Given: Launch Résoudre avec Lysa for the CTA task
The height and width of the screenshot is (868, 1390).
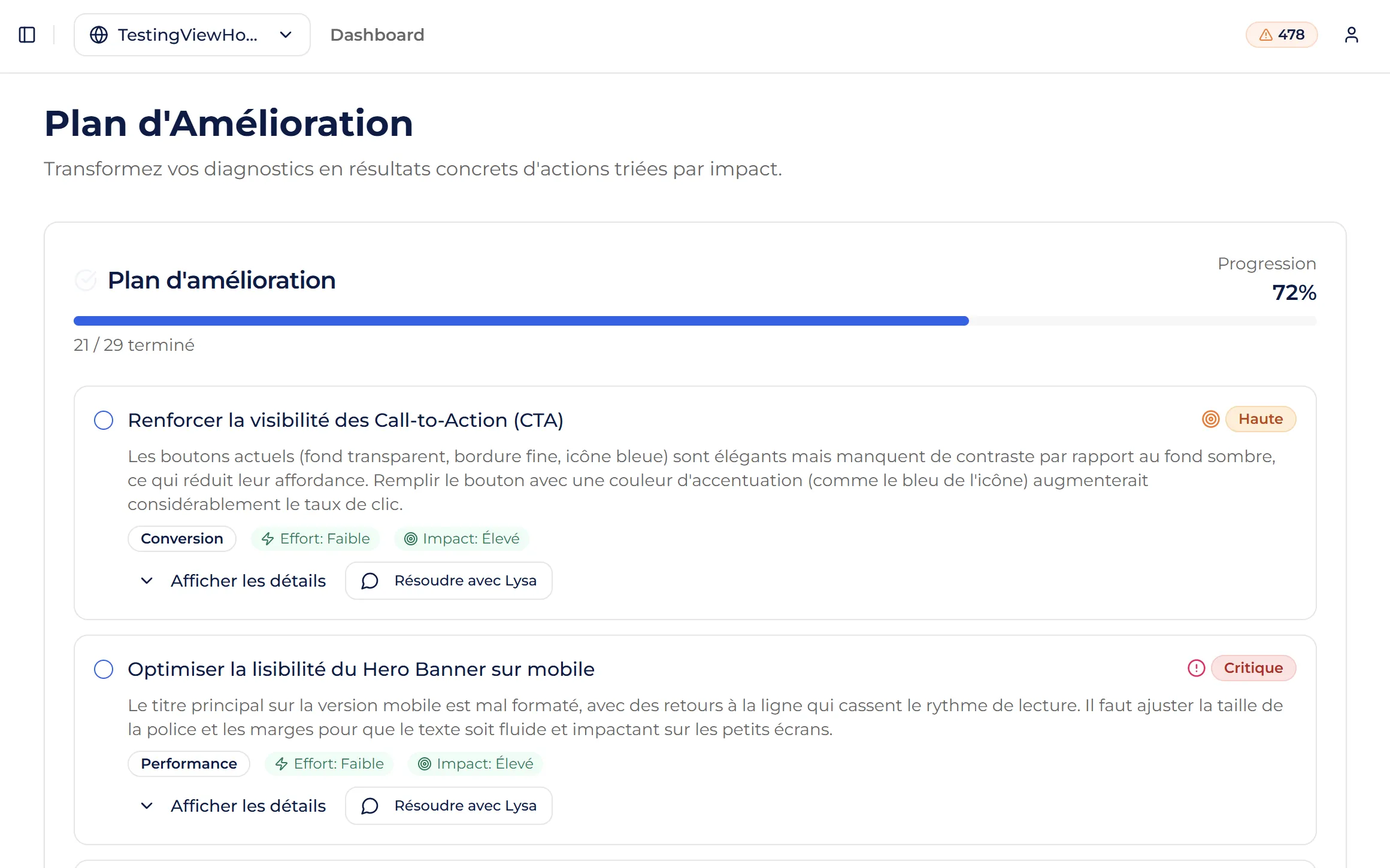Looking at the screenshot, I should tap(448, 580).
